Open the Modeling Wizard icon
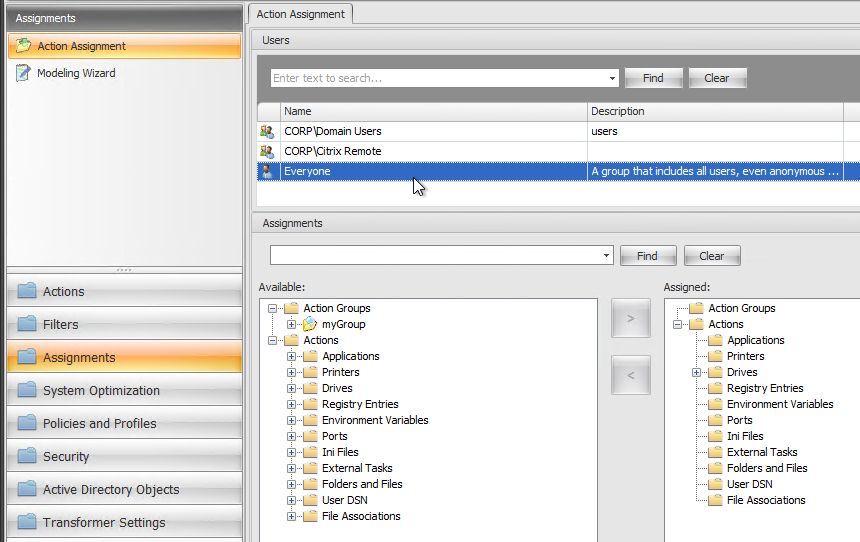The height and width of the screenshot is (542, 860). pyautogui.click(x=23, y=73)
